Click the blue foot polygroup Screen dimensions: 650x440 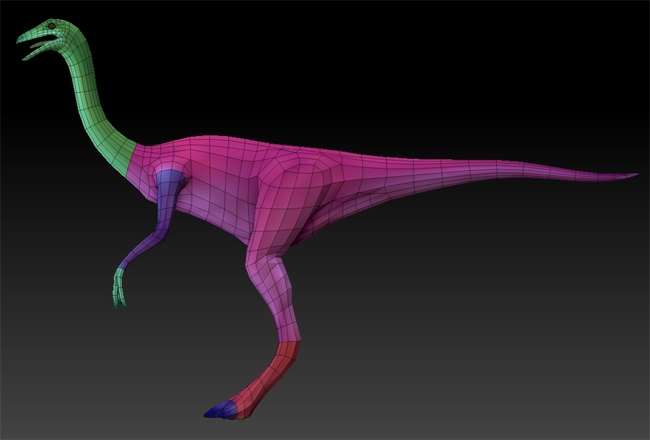pos(221,410)
